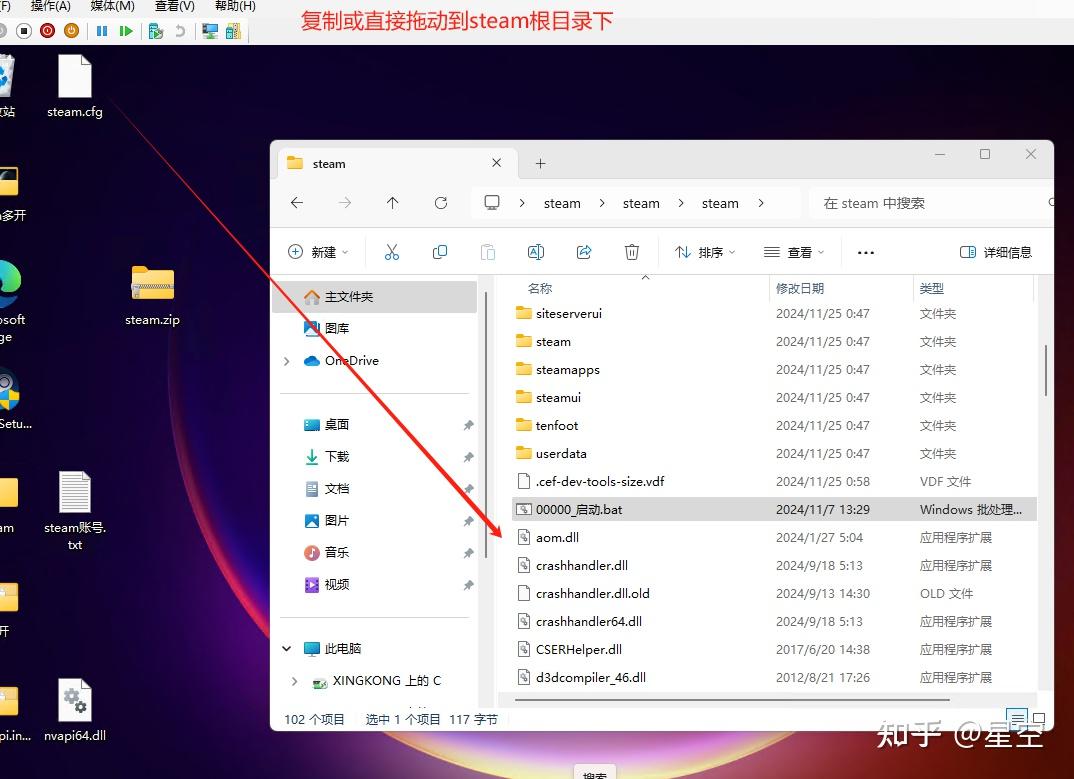Sort by 名称 column header
The height and width of the screenshot is (779, 1074).
(x=540, y=288)
